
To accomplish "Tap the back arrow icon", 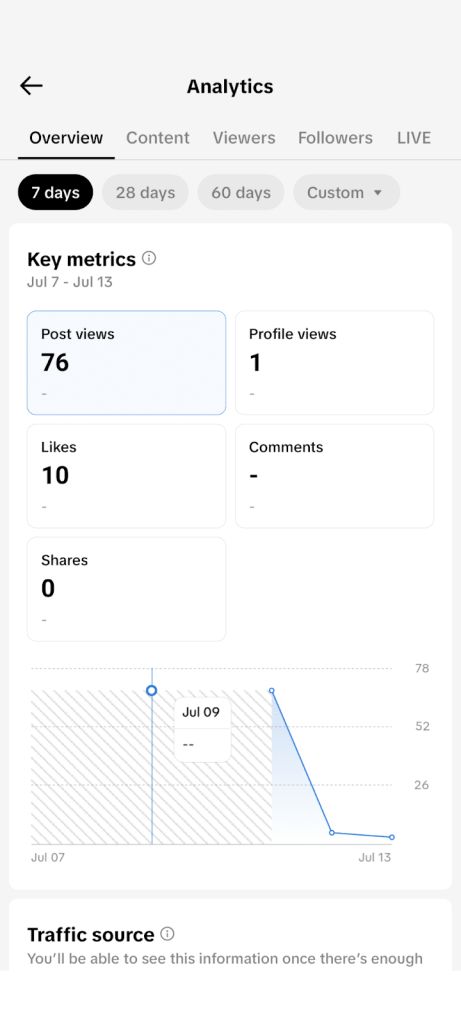I will click(x=31, y=86).
